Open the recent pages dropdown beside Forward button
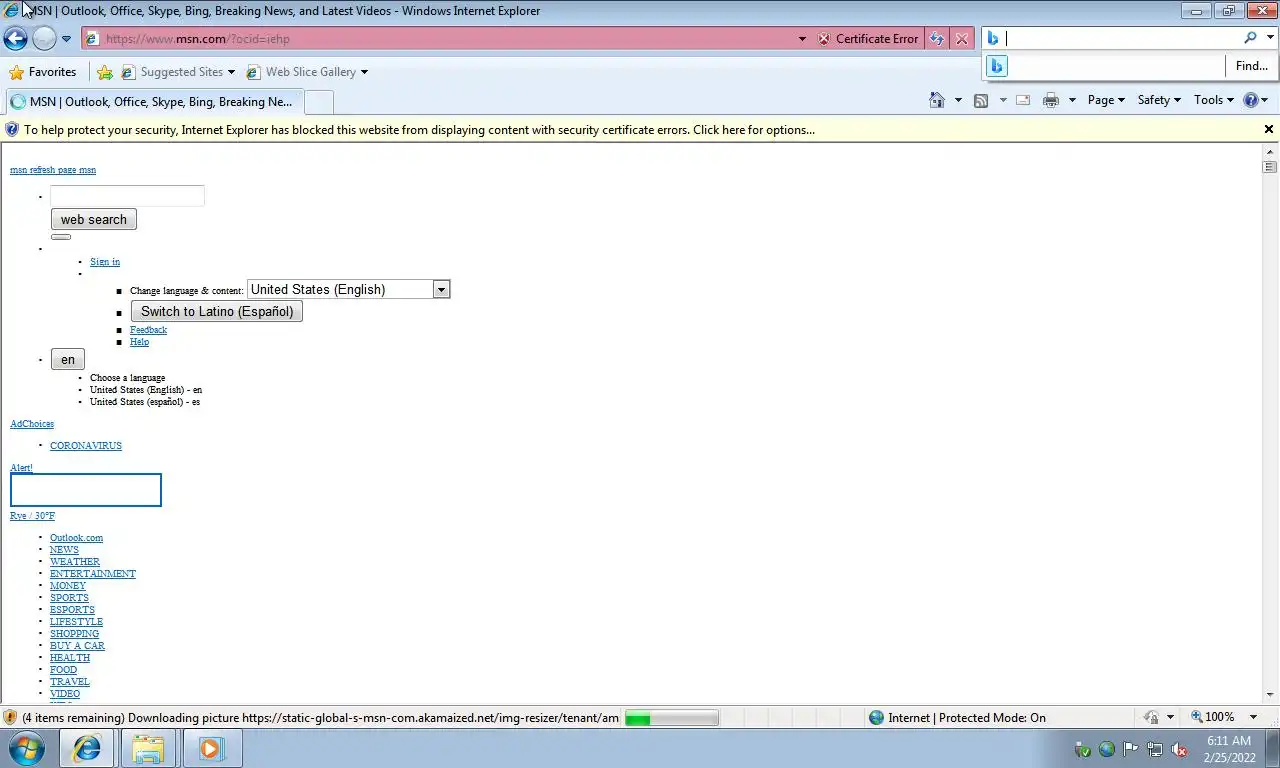The width and height of the screenshot is (1280, 768). (66, 39)
